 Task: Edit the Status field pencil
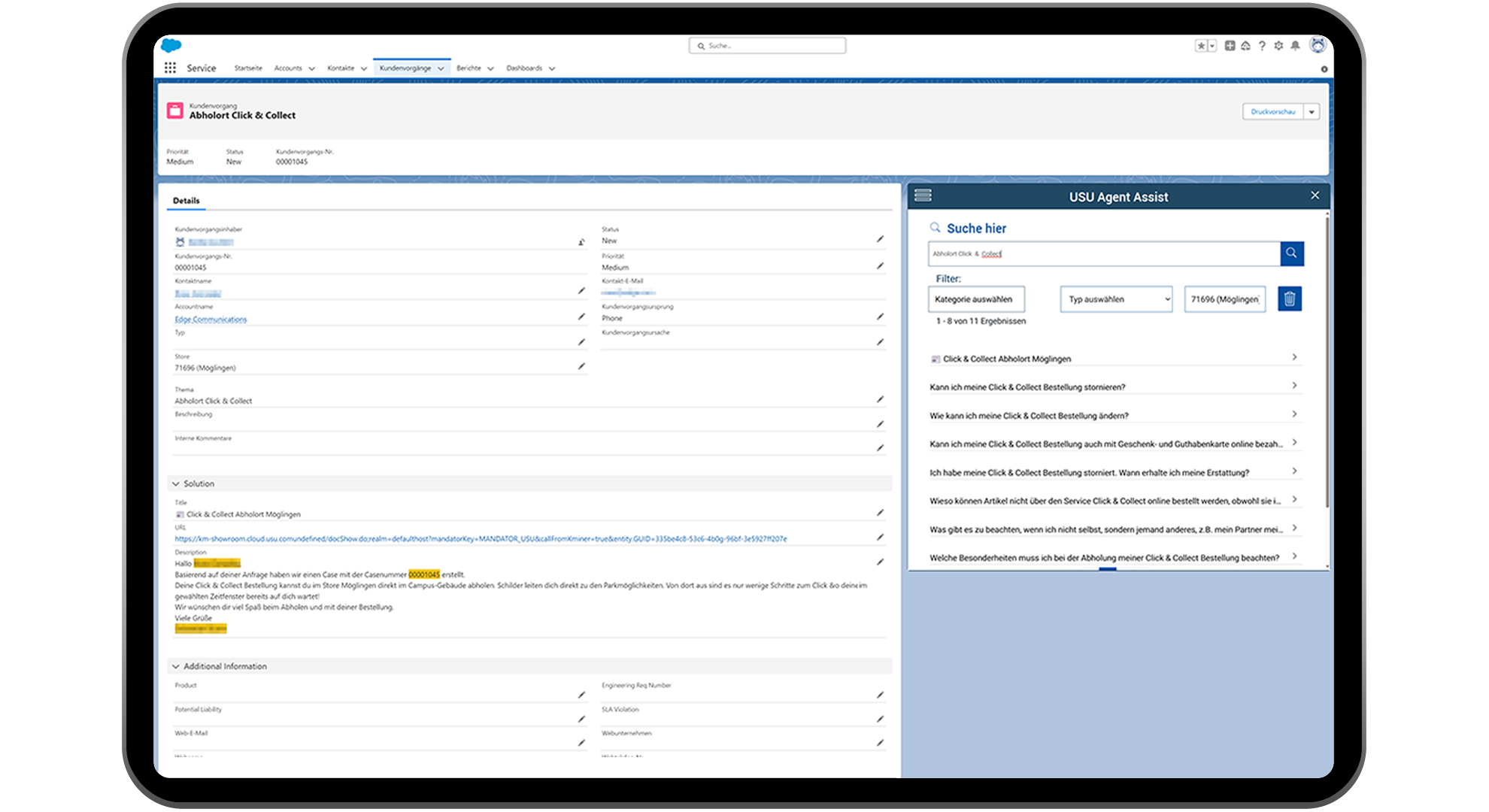point(880,239)
